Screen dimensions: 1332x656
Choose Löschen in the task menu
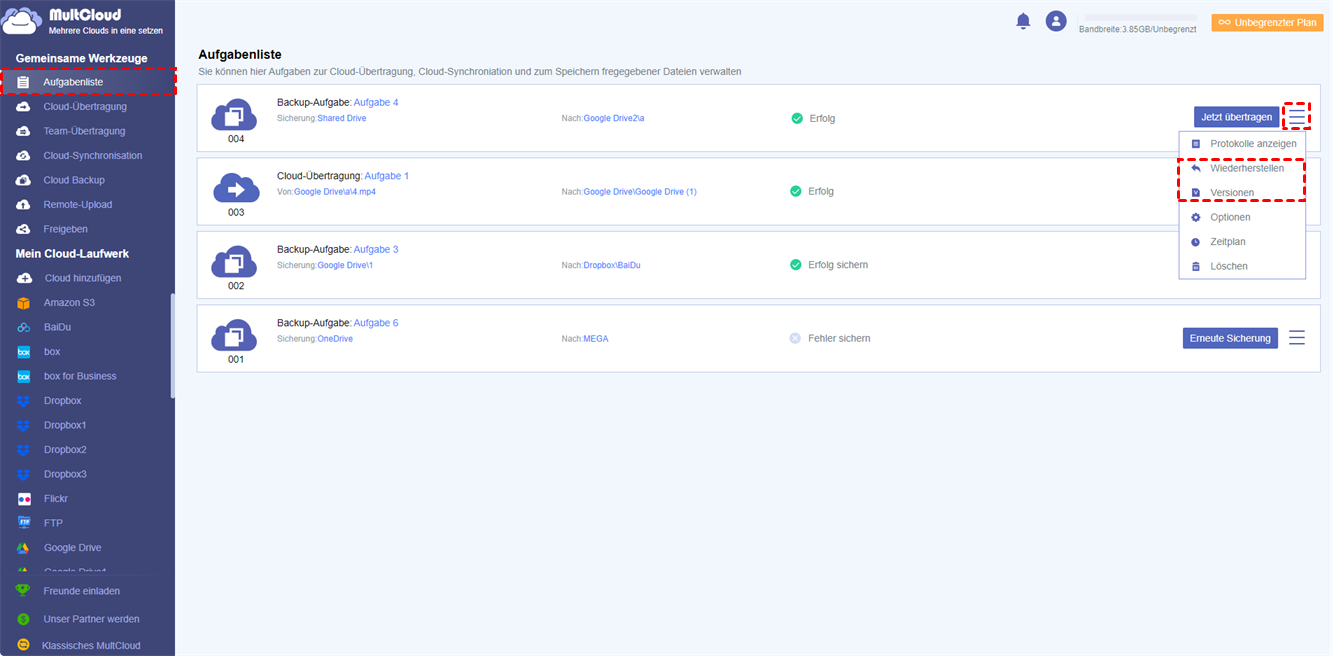[x=1228, y=267]
